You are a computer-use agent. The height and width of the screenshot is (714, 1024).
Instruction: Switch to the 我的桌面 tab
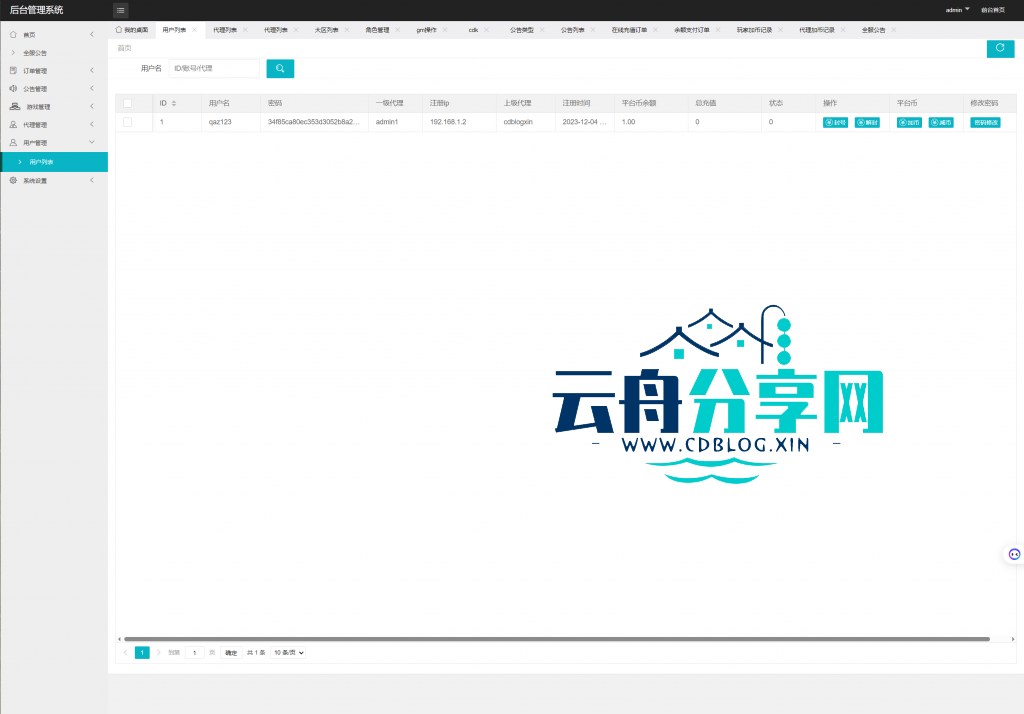click(x=132, y=30)
